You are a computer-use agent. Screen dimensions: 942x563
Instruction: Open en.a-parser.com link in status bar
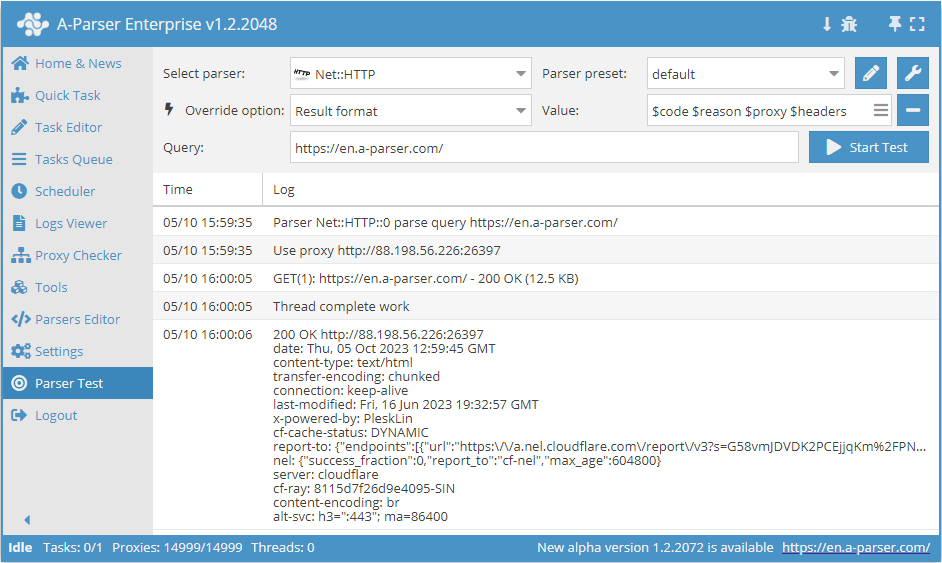[855, 547]
